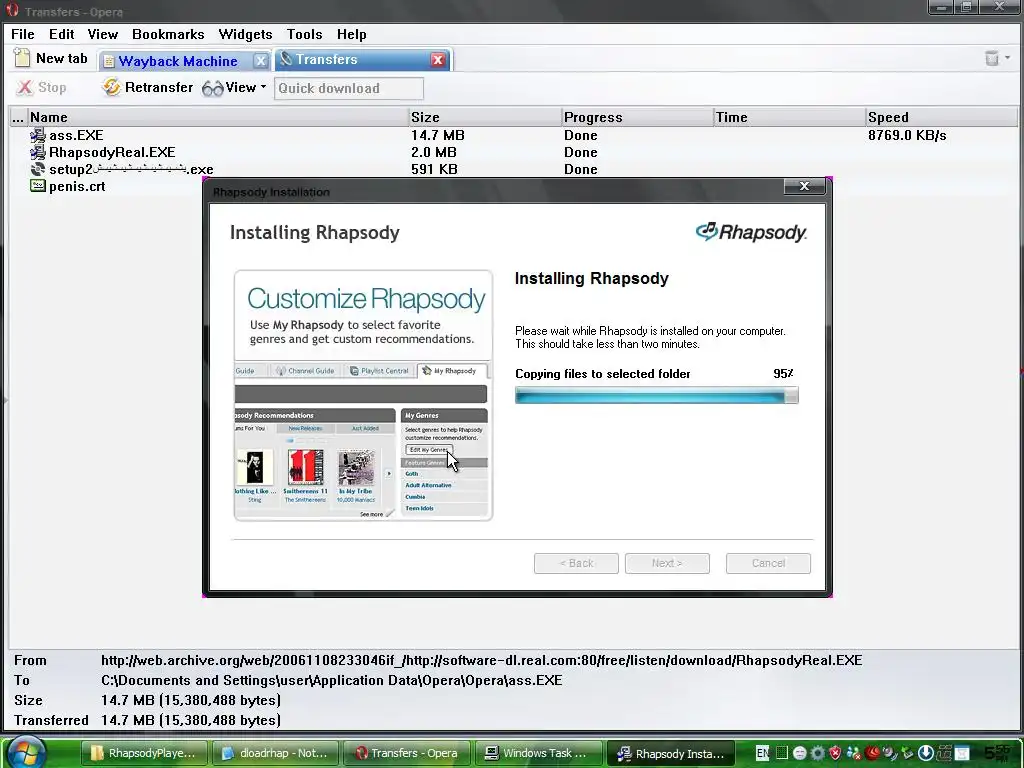This screenshot has height=768, width=1024.
Task: Click the red shield tray icon
Action: (x=835, y=753)
